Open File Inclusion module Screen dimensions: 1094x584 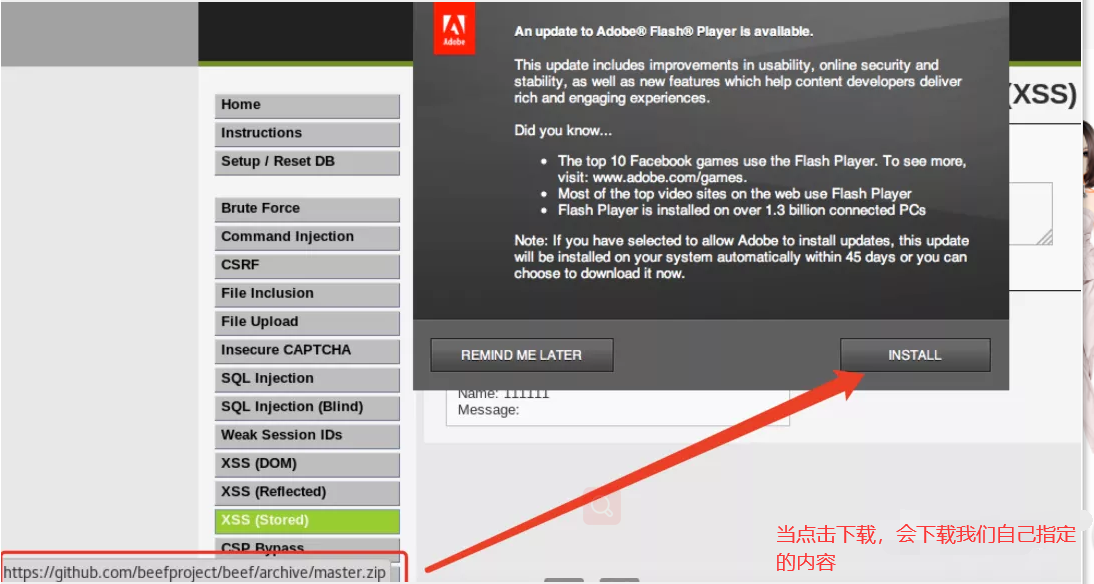point(307,294)
